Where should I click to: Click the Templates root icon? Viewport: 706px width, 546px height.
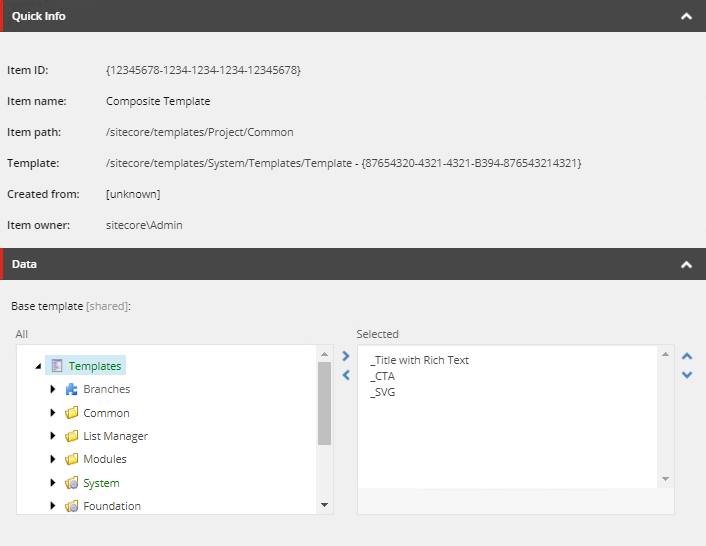(x=57, y=366)
